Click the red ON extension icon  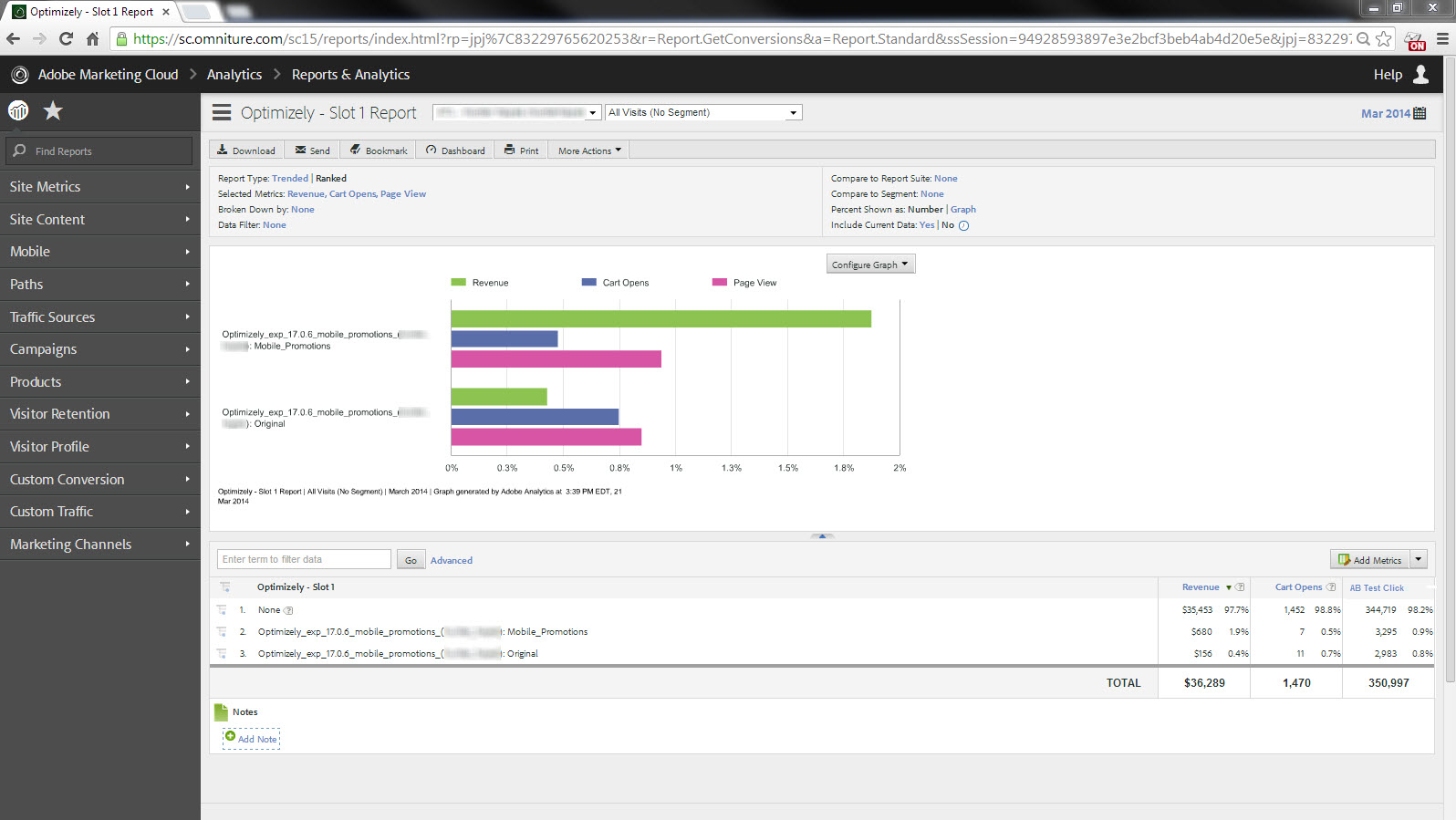(x=1416, y=40)
